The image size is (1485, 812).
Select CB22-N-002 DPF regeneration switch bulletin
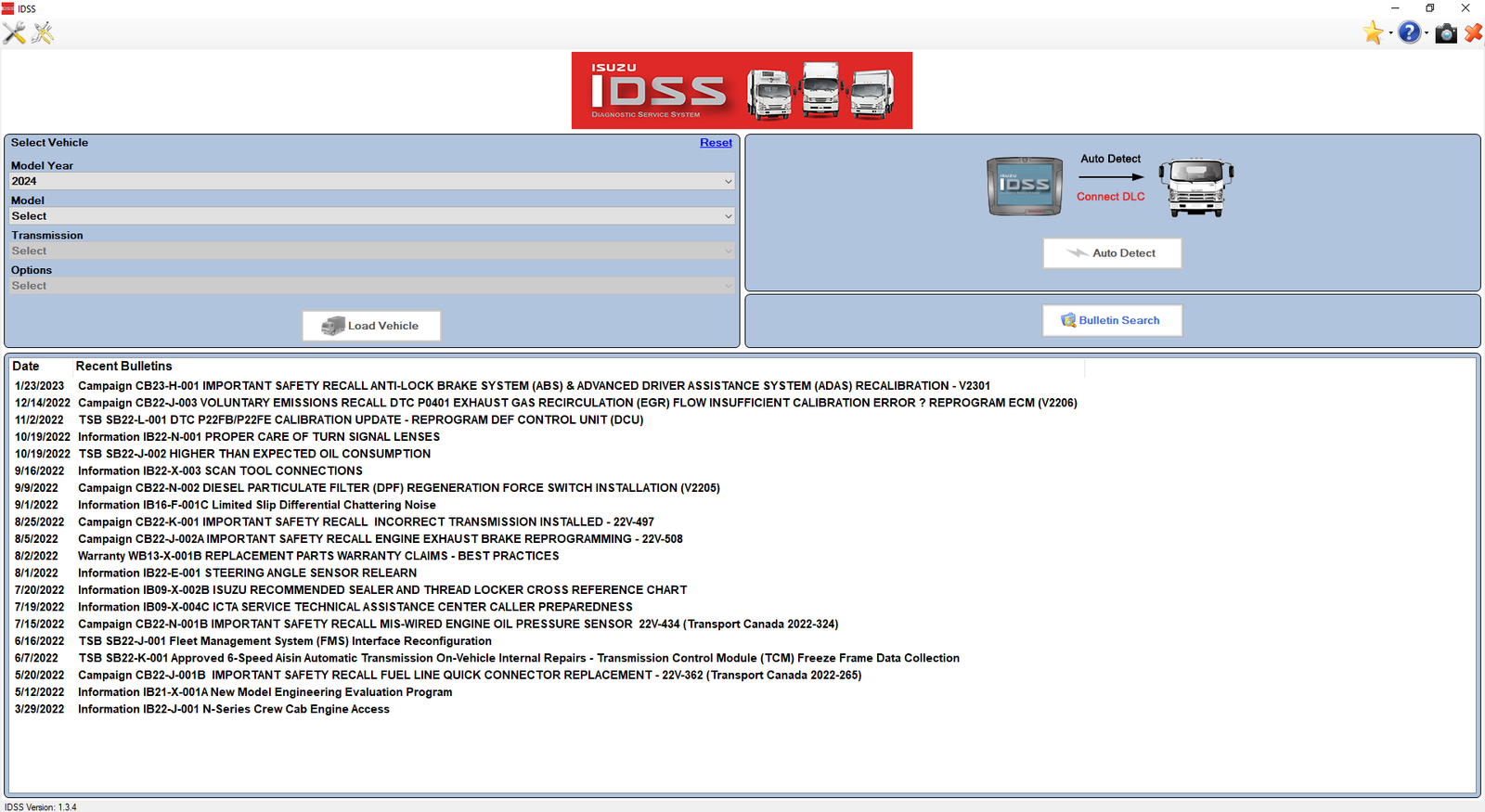399,488
